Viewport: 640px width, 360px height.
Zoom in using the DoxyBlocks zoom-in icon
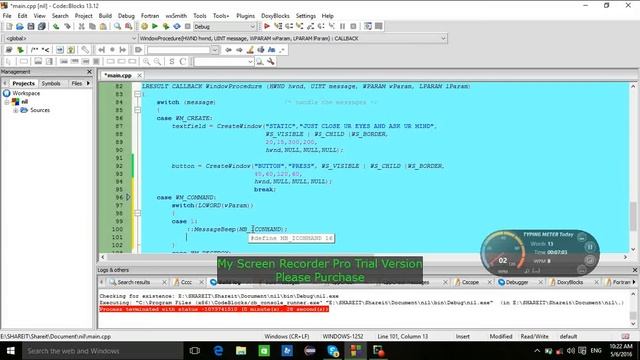click(x=147, y=62)
